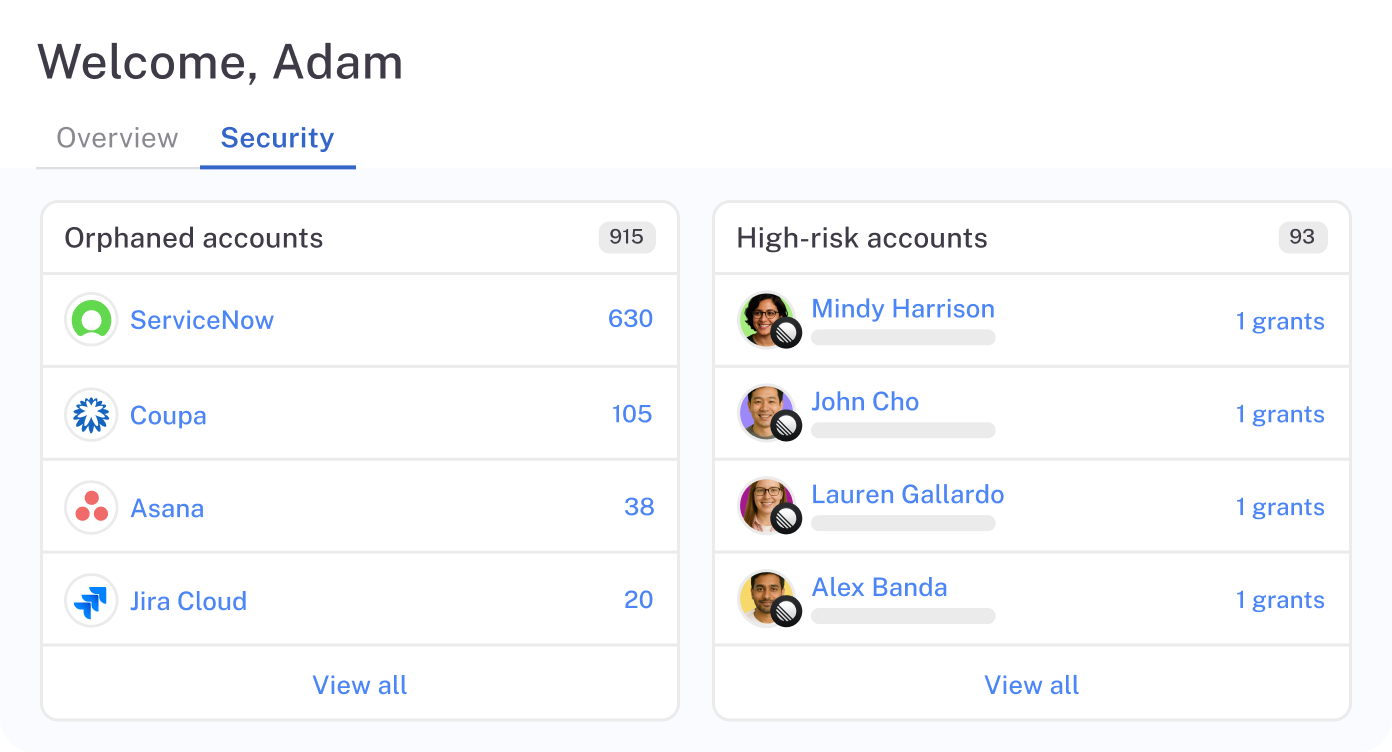1392x752 pixels.
Task: Click the Jira Cloud logo icon
Action: [91, 601]
